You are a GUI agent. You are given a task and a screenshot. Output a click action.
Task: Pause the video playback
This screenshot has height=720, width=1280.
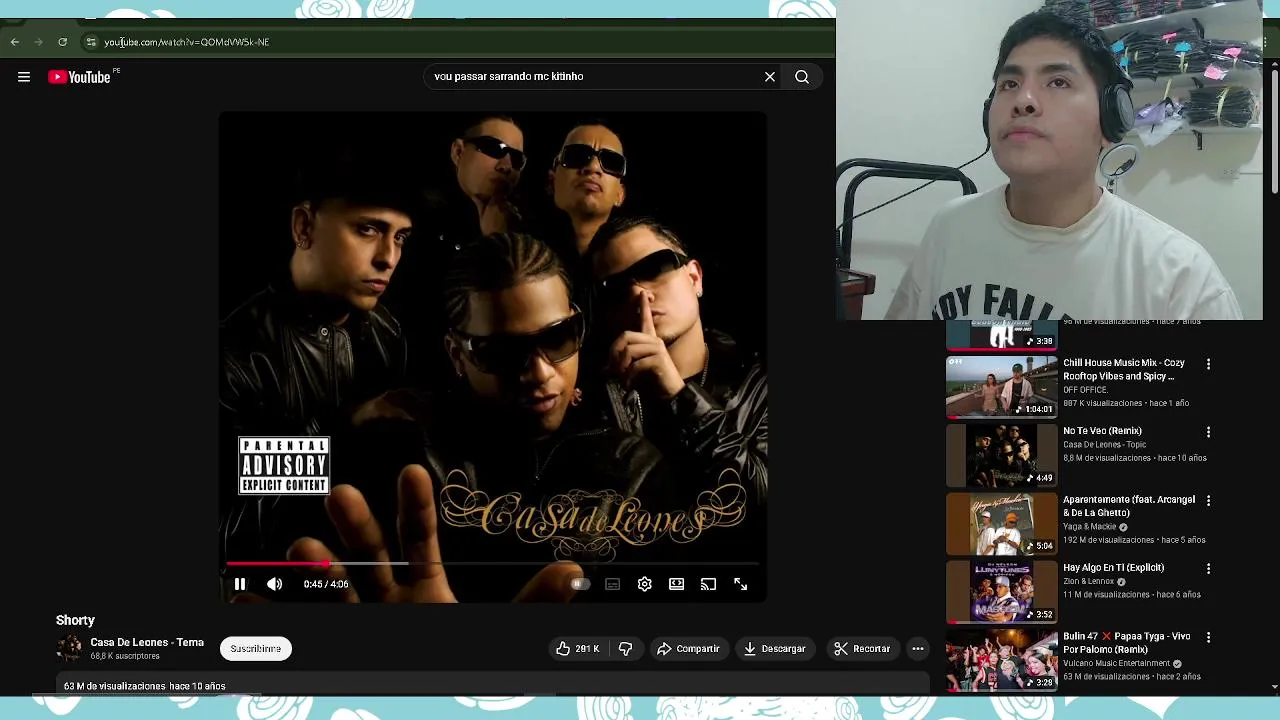pyautogui.click(x=240, y=584)
